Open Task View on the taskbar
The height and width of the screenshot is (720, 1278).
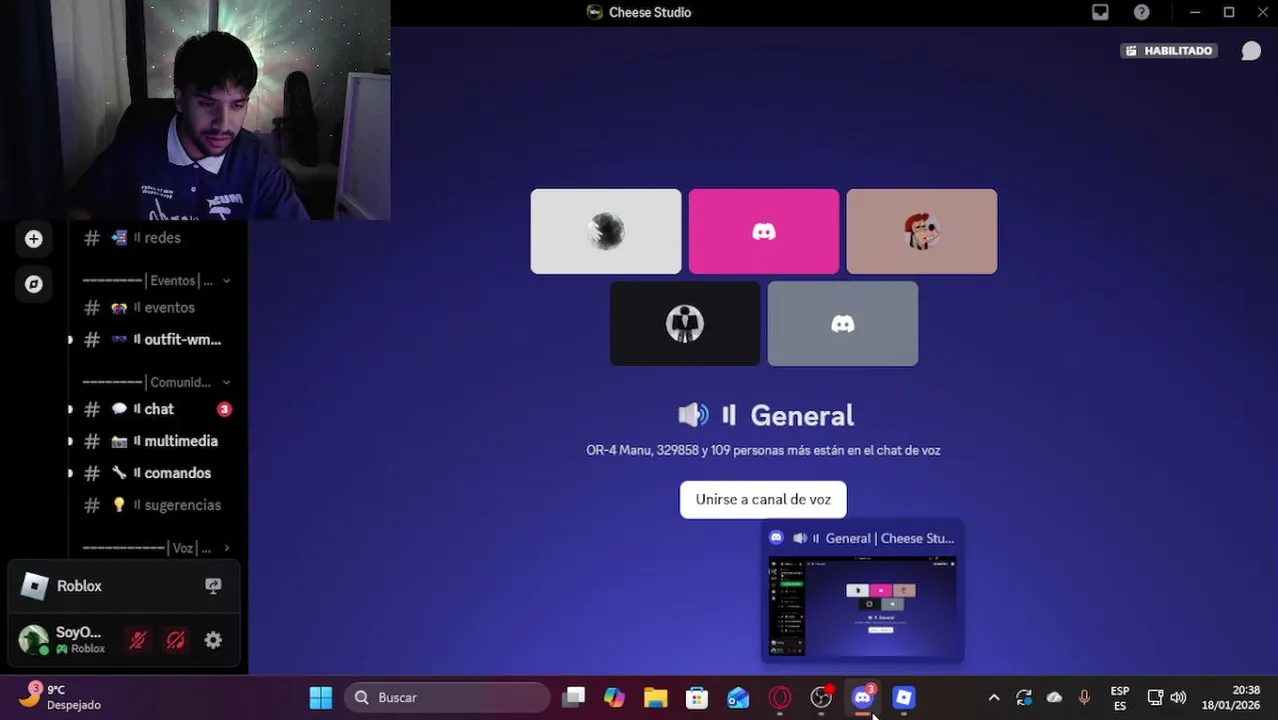(x=573, y=698)
